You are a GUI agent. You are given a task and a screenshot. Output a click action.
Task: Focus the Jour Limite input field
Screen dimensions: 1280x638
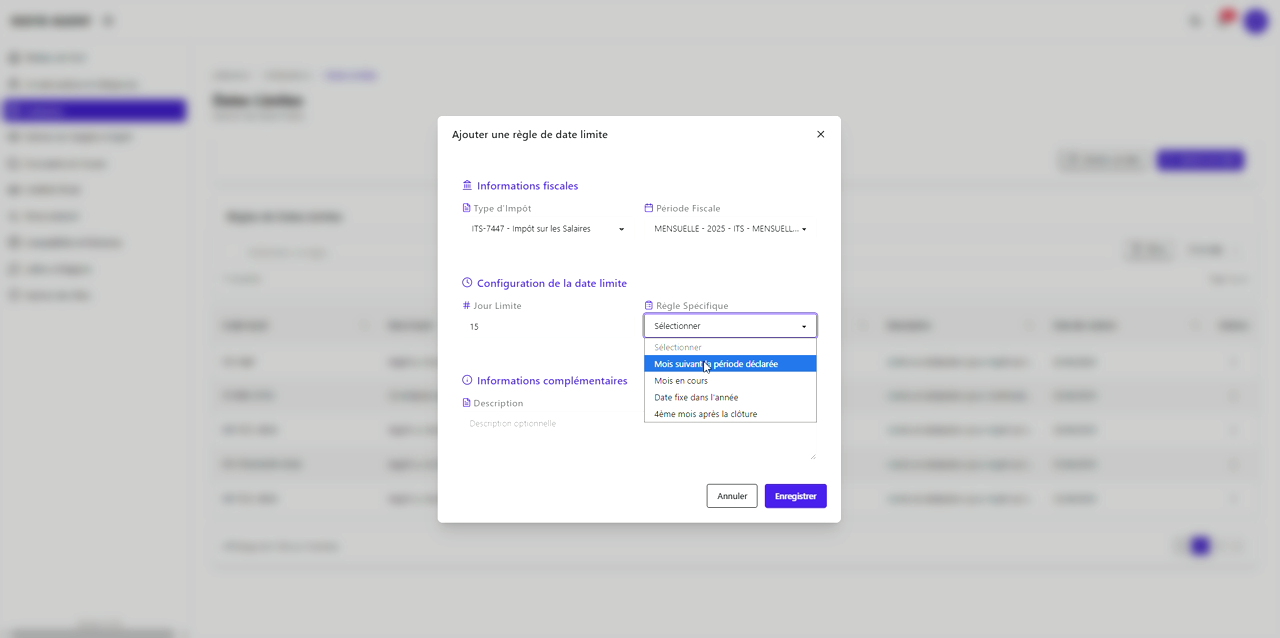[547, 327]
